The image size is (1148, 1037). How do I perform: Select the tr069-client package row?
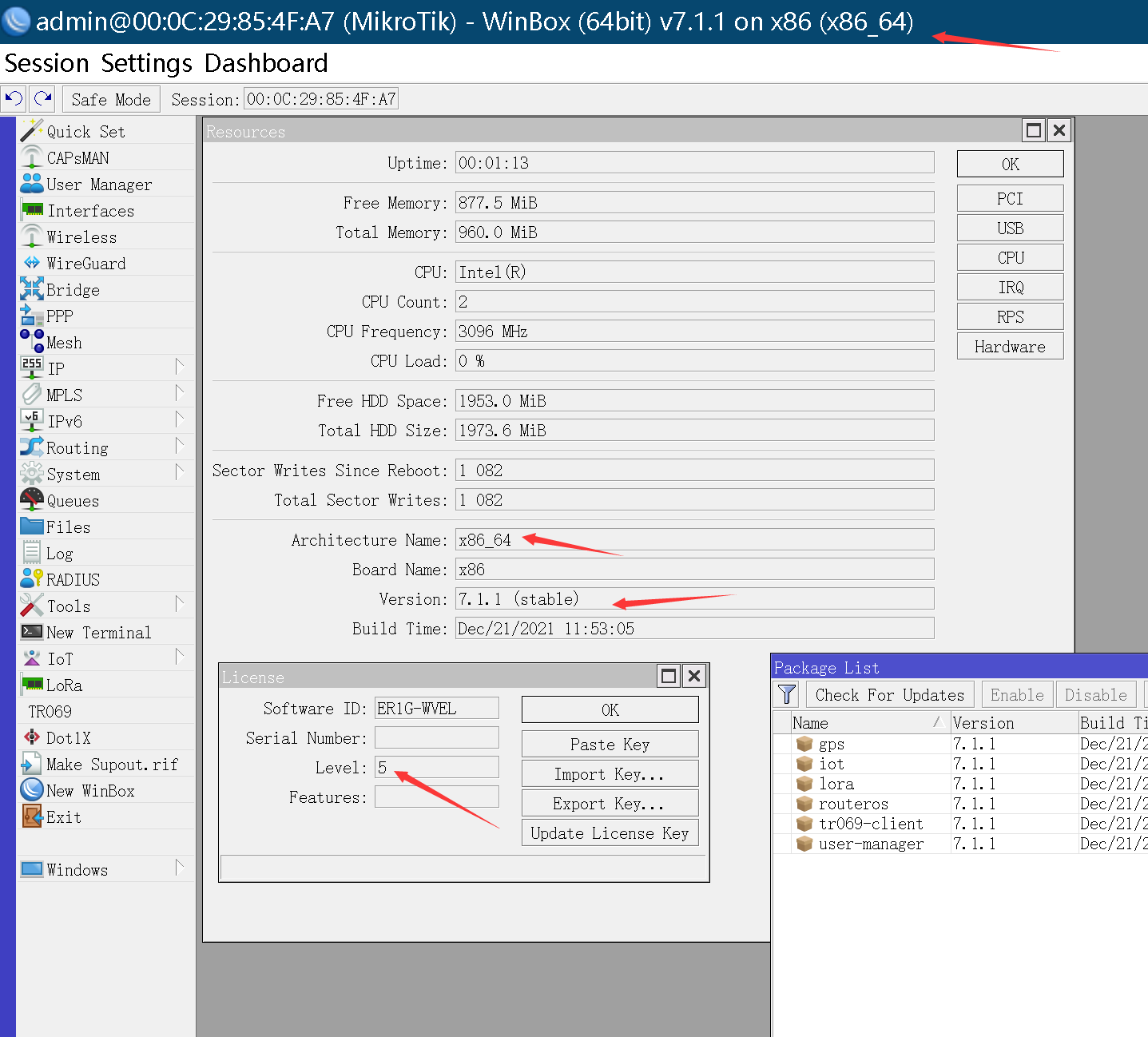click(961, 824)
